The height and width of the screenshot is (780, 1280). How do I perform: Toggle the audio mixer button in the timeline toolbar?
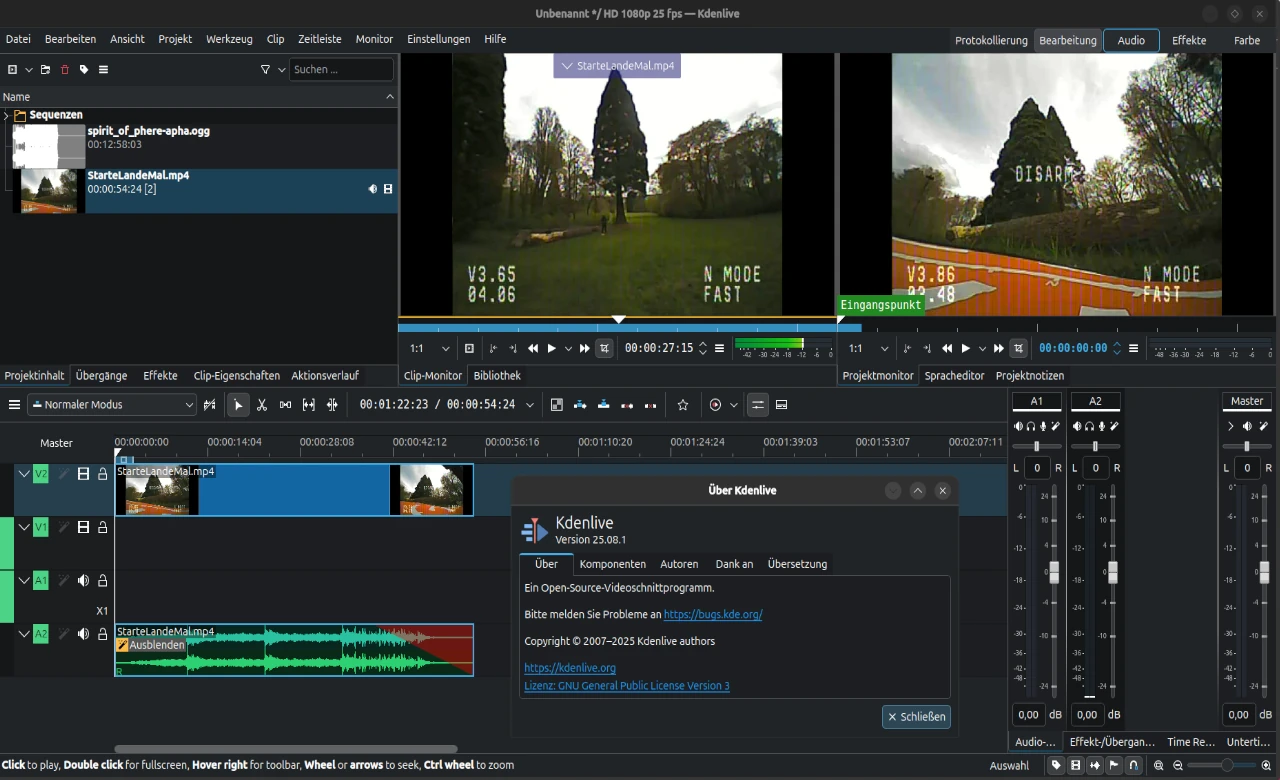[758, 405]
